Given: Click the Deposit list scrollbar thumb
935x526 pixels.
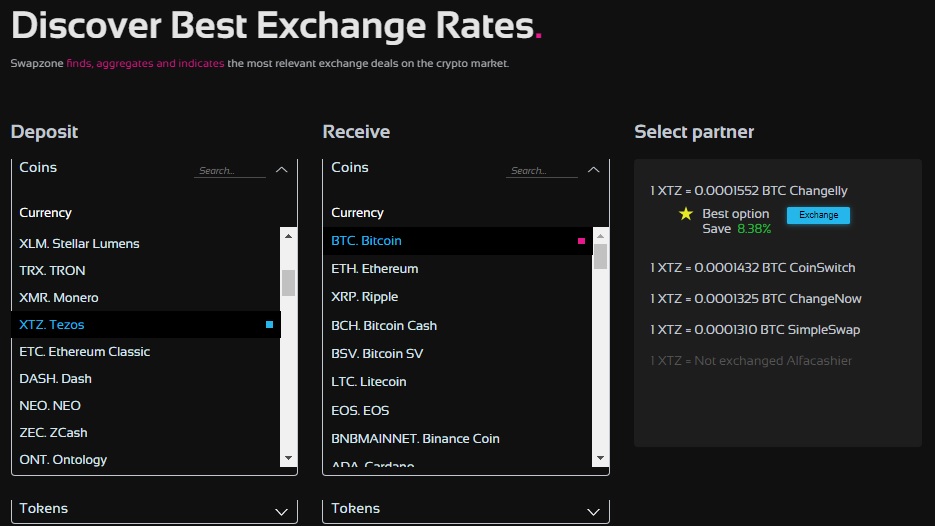Looking at the screenshot, I should 288,283.
